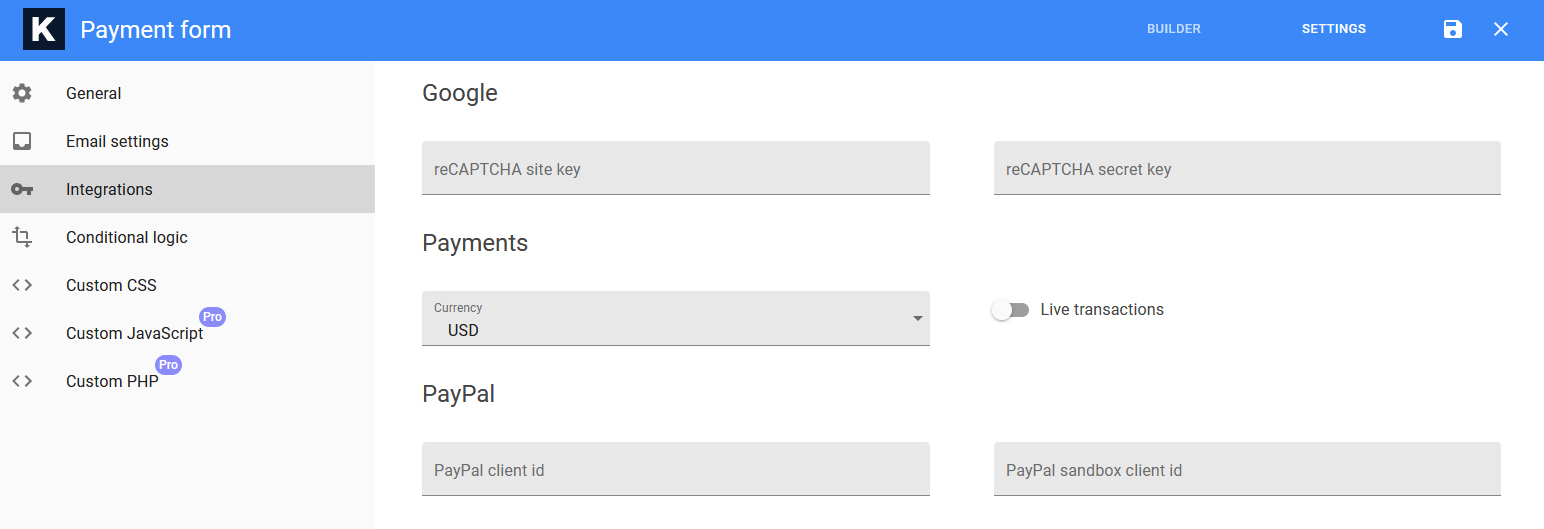Click the Custom CSS code brackets icon
1544x529 pixels.
pyautogui.click(x=22, y=285)
